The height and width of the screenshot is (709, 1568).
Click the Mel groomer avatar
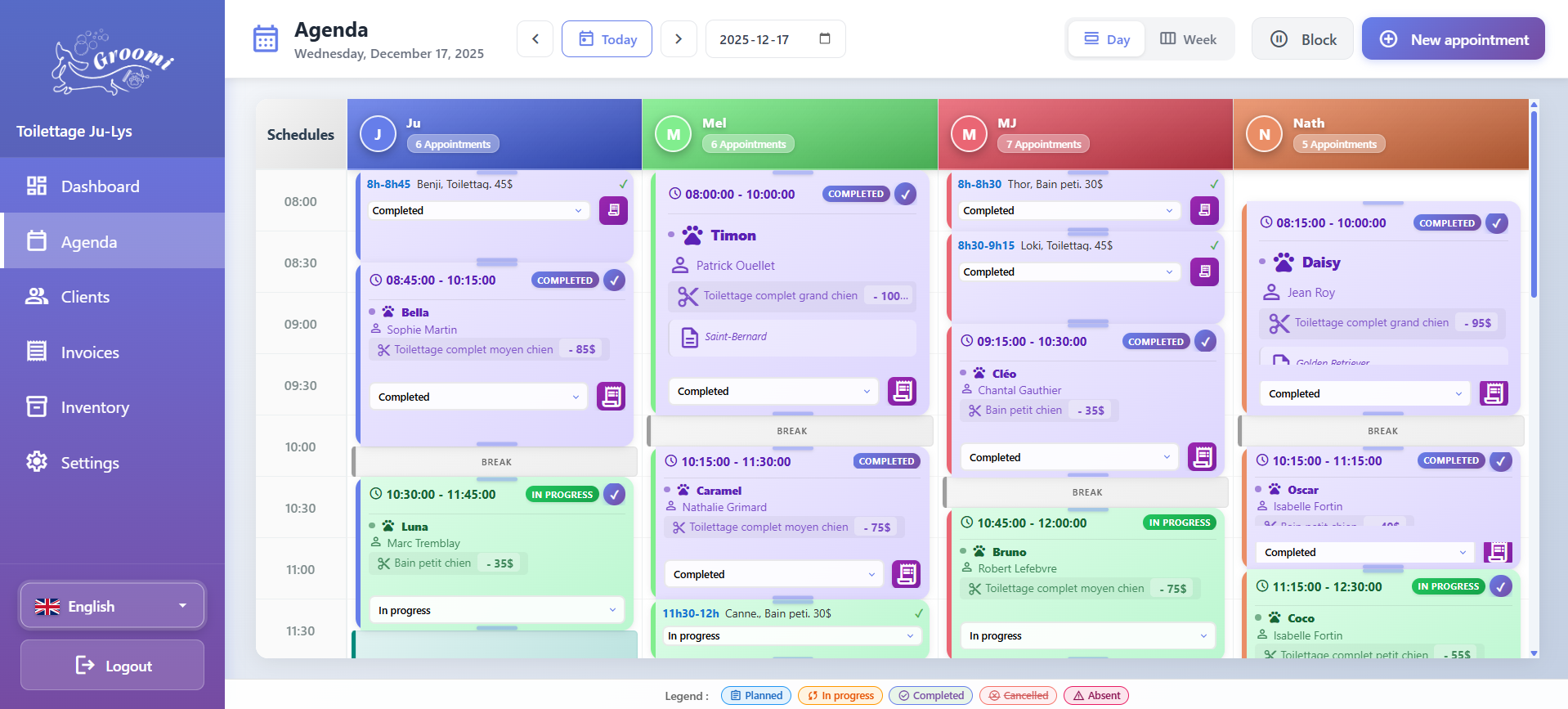(673, 134)
